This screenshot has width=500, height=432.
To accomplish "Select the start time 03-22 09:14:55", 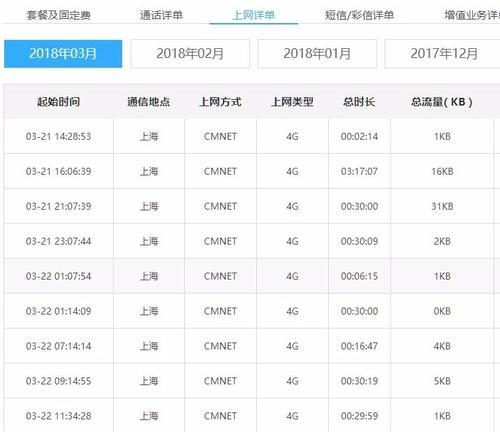I will pyautogui.click(x=58, y=381).
